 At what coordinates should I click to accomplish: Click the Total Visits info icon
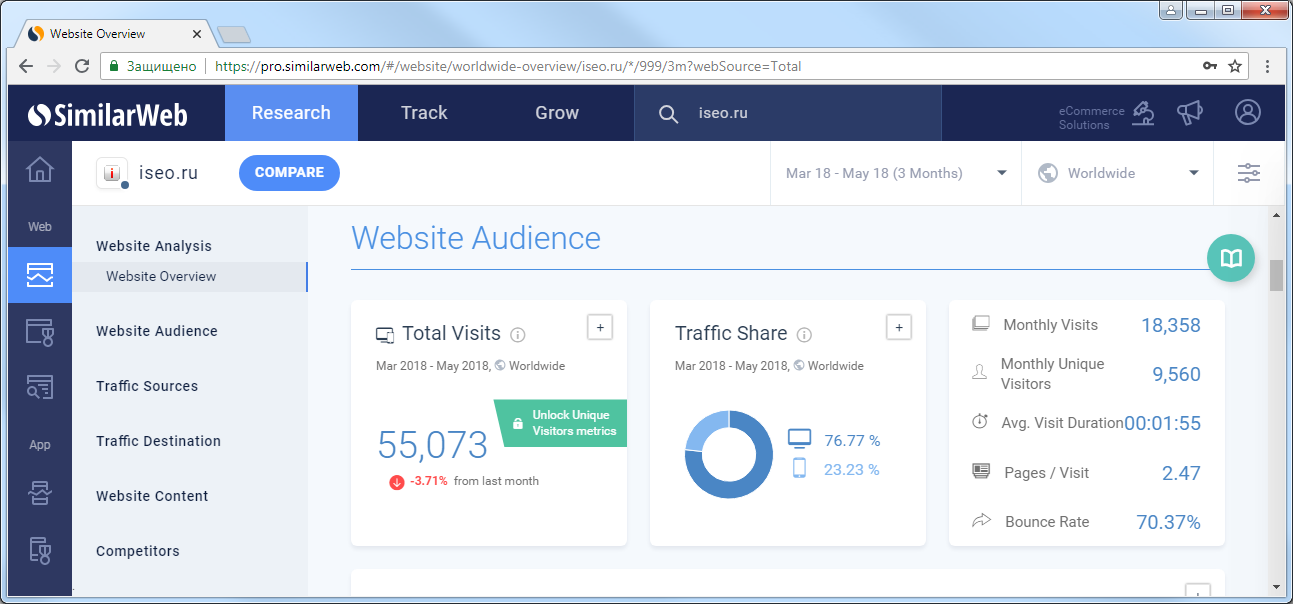point(518,335)
